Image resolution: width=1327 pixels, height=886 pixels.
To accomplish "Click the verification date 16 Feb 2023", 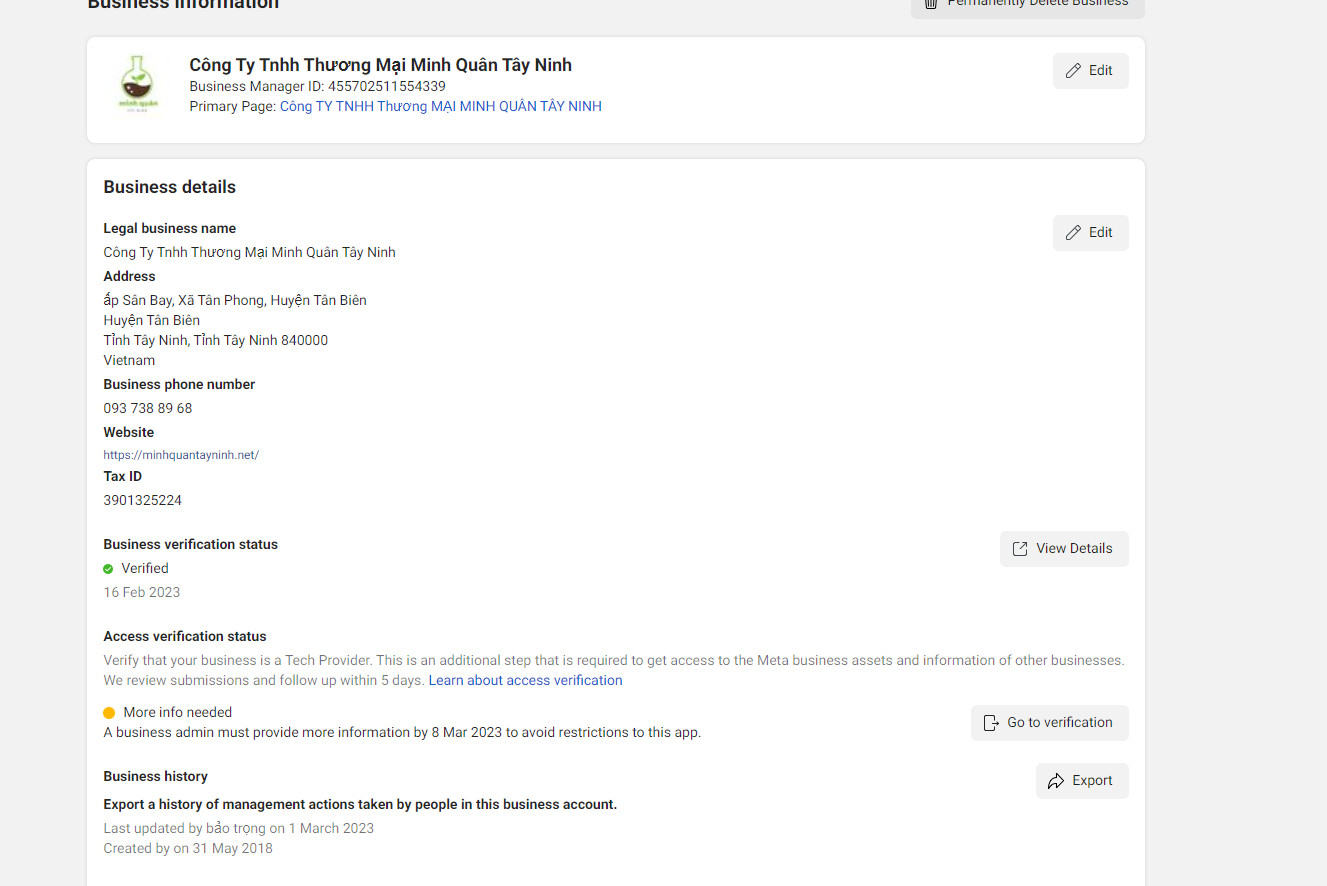I will pyautogui.click(x=142, y=592).
